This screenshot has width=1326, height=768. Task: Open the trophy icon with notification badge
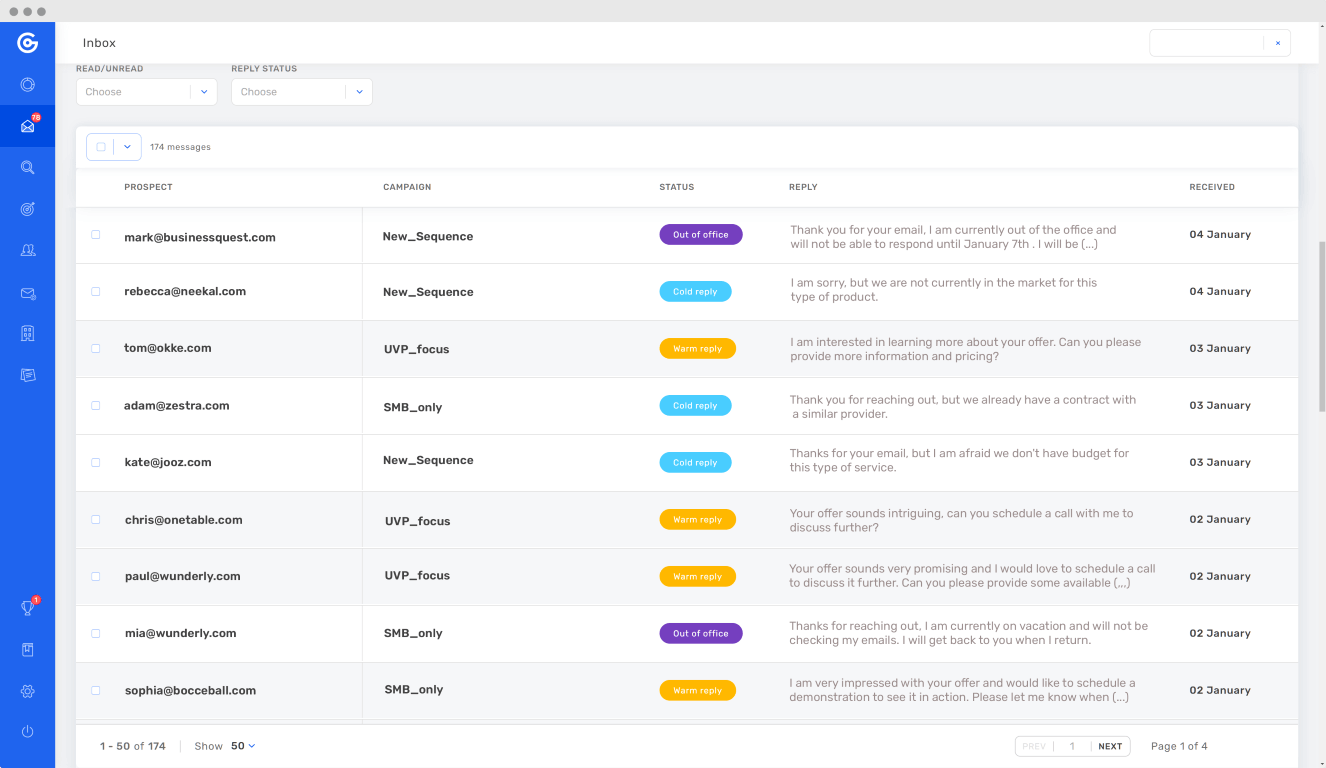27,608
